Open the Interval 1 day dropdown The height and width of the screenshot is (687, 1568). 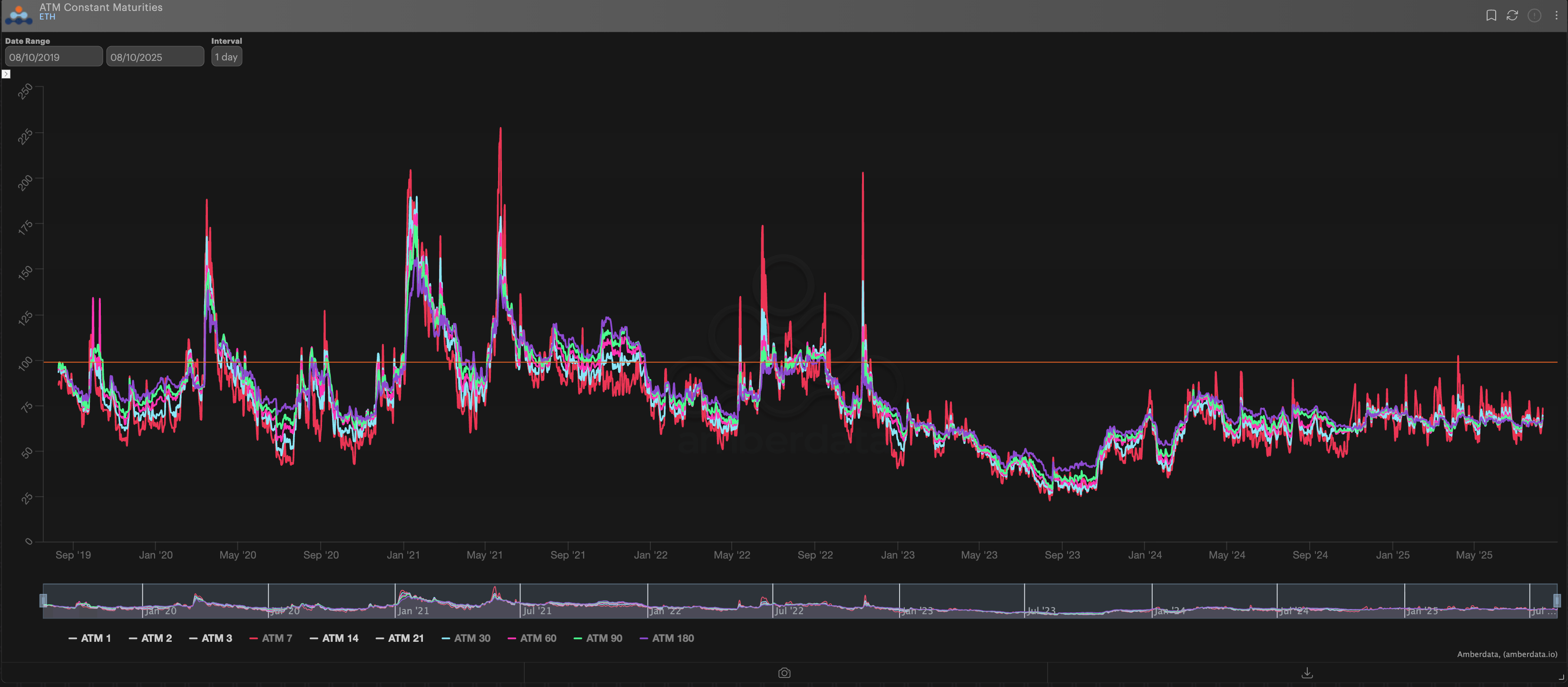[226, 57]
